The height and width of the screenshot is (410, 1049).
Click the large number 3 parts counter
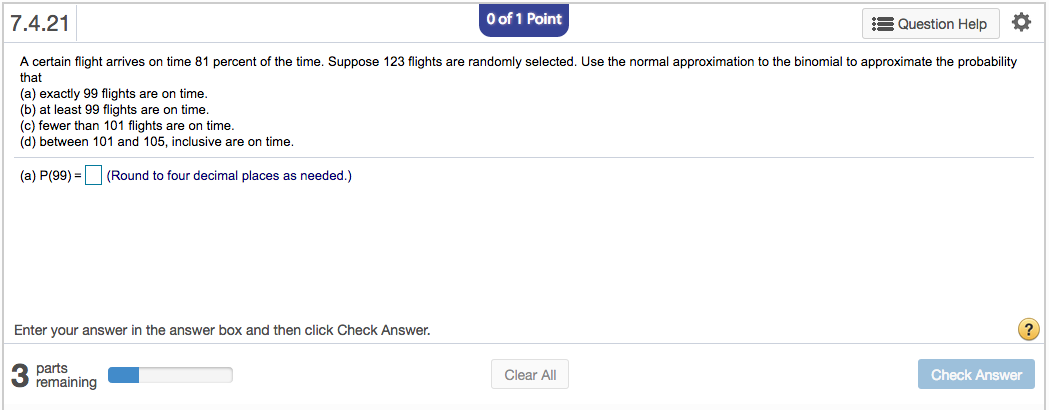pyautogui.click(x=20, y=376)
